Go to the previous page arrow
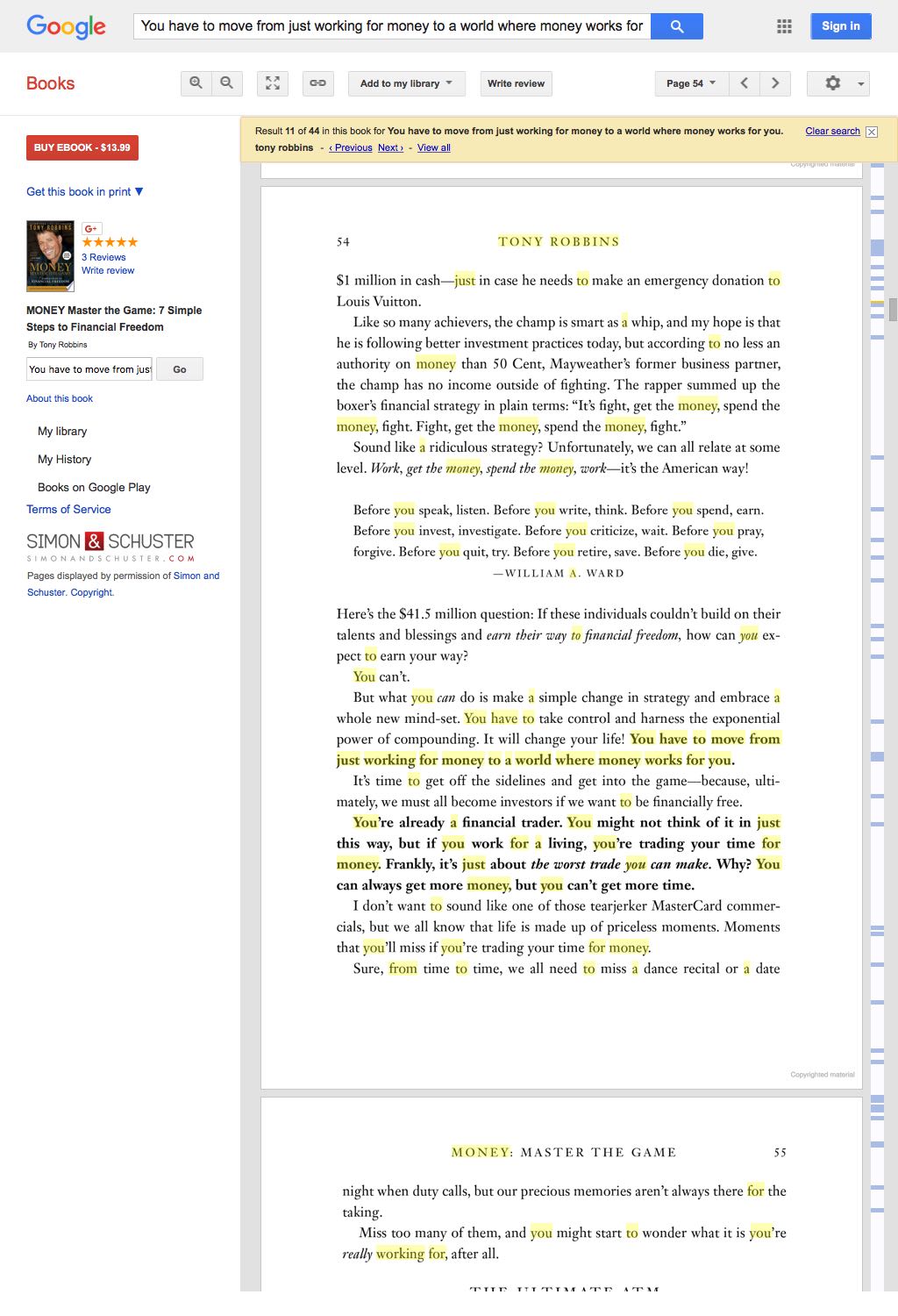The image size is (898, 1316). click(744, 83)
